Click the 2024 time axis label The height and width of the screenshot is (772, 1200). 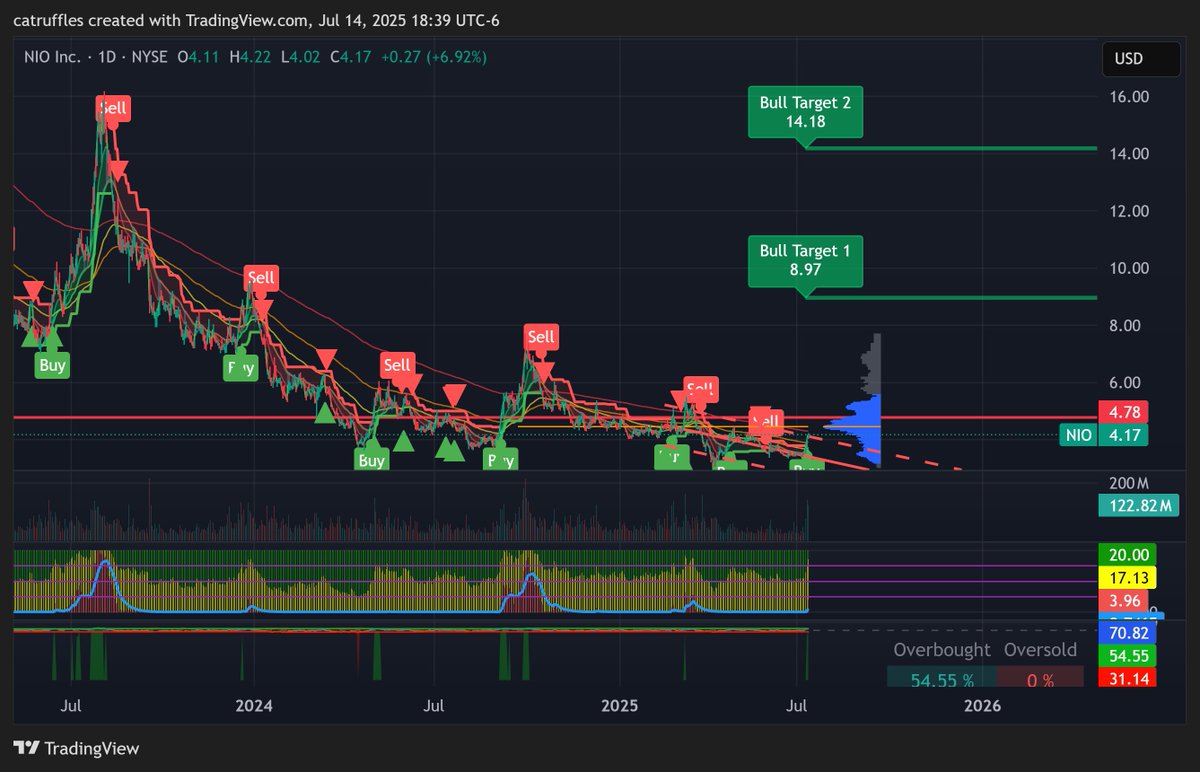point(254,706)
